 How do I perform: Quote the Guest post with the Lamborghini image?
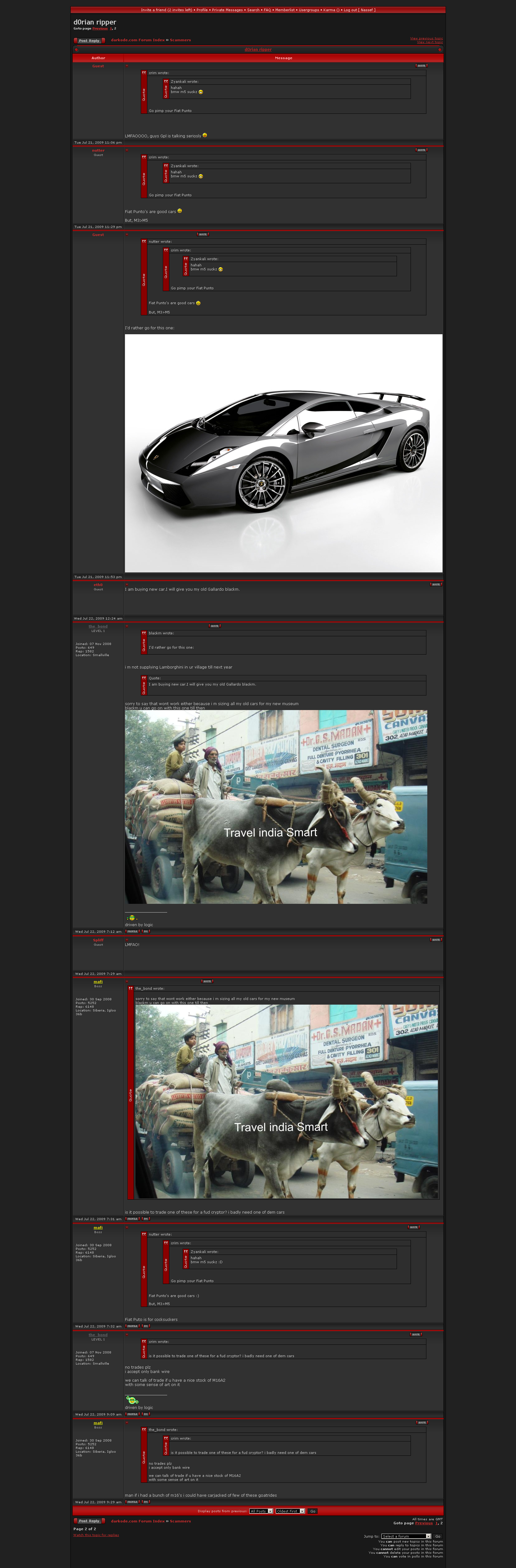point(202,234)
